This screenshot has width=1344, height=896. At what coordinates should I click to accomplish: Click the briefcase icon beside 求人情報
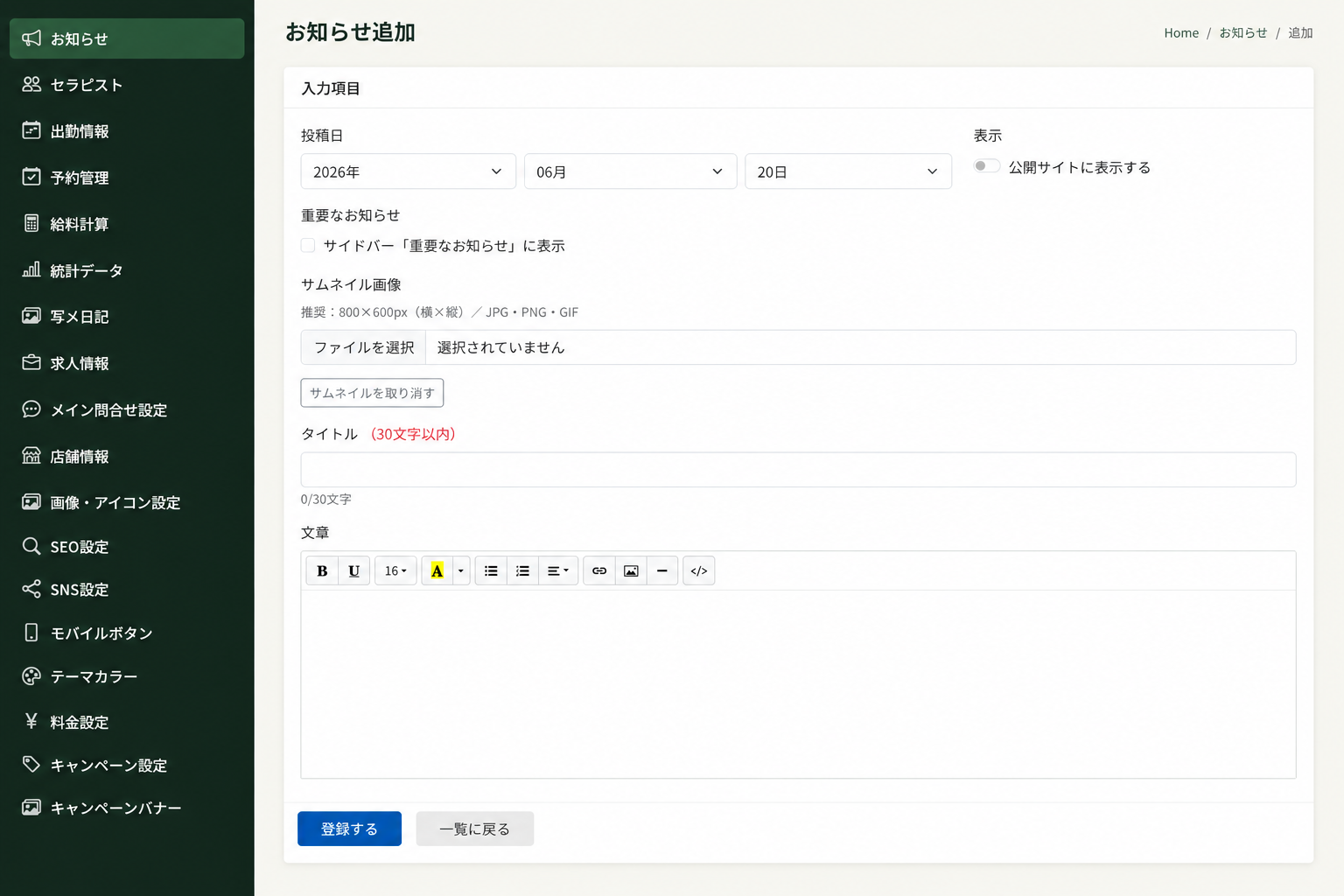[31, 362]
